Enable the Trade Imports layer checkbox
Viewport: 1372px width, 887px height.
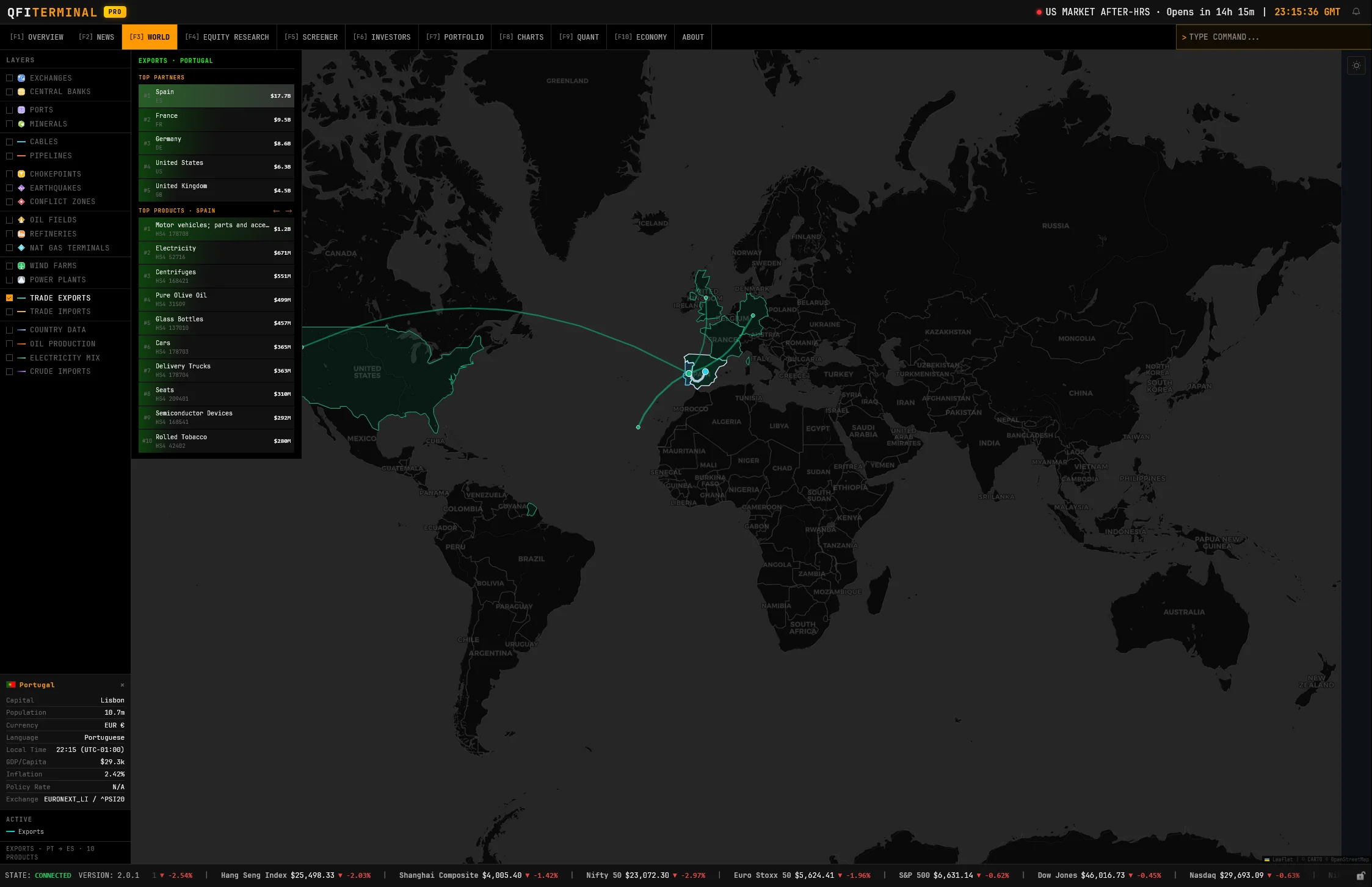9,312
